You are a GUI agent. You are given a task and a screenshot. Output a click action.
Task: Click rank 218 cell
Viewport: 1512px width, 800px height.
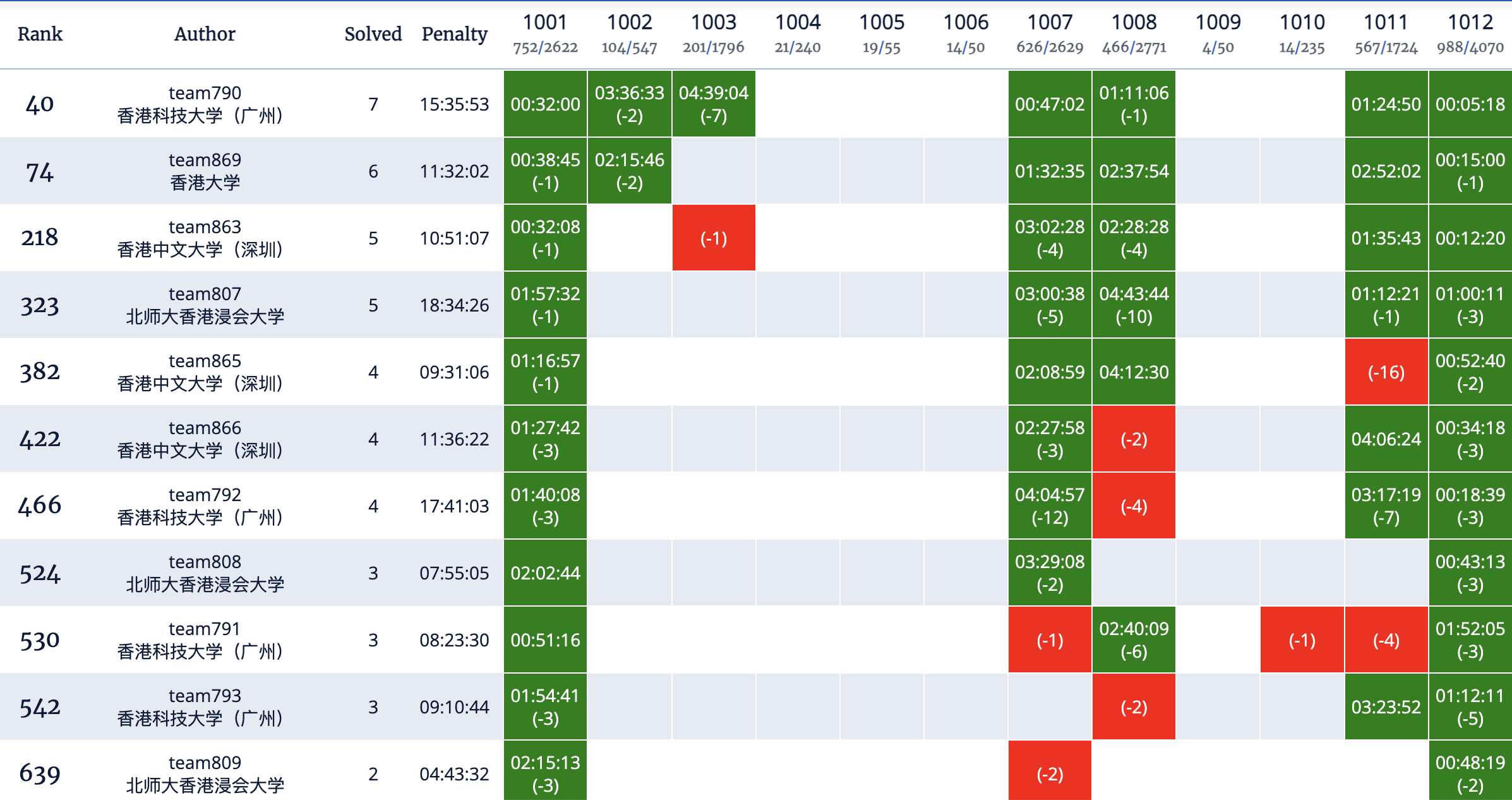[40, 238]
